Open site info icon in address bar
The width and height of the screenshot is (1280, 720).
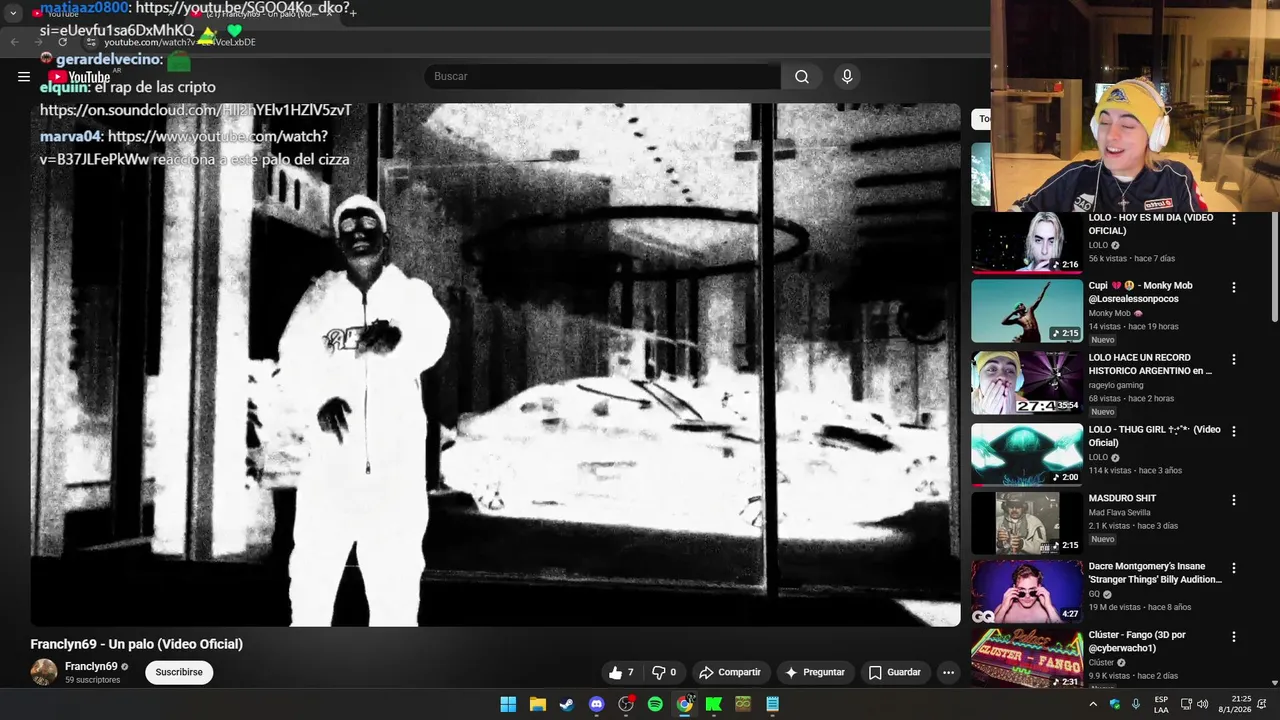coord(91,42)
